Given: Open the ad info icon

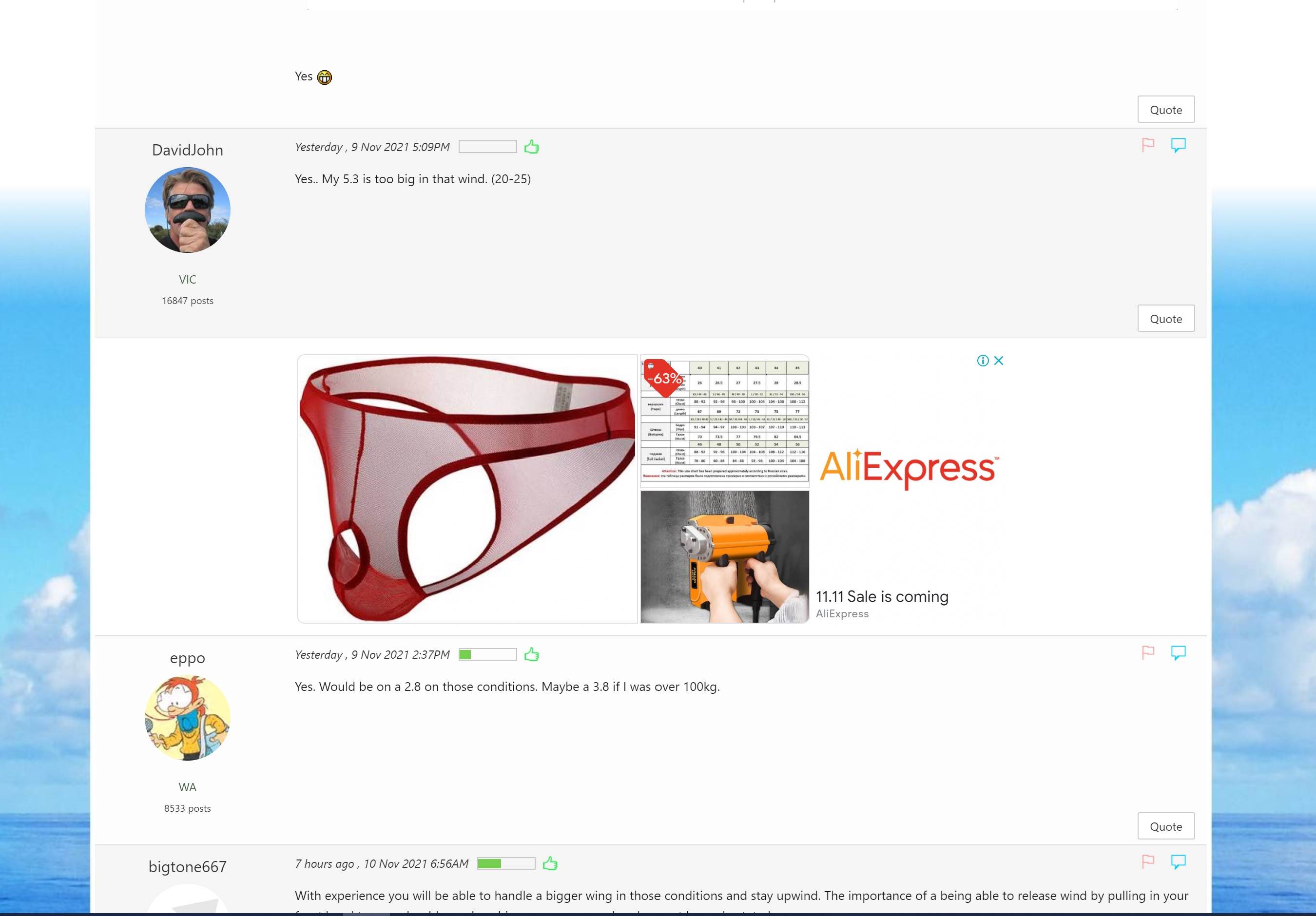Looking at the screenshot, I should coord(983,361).
